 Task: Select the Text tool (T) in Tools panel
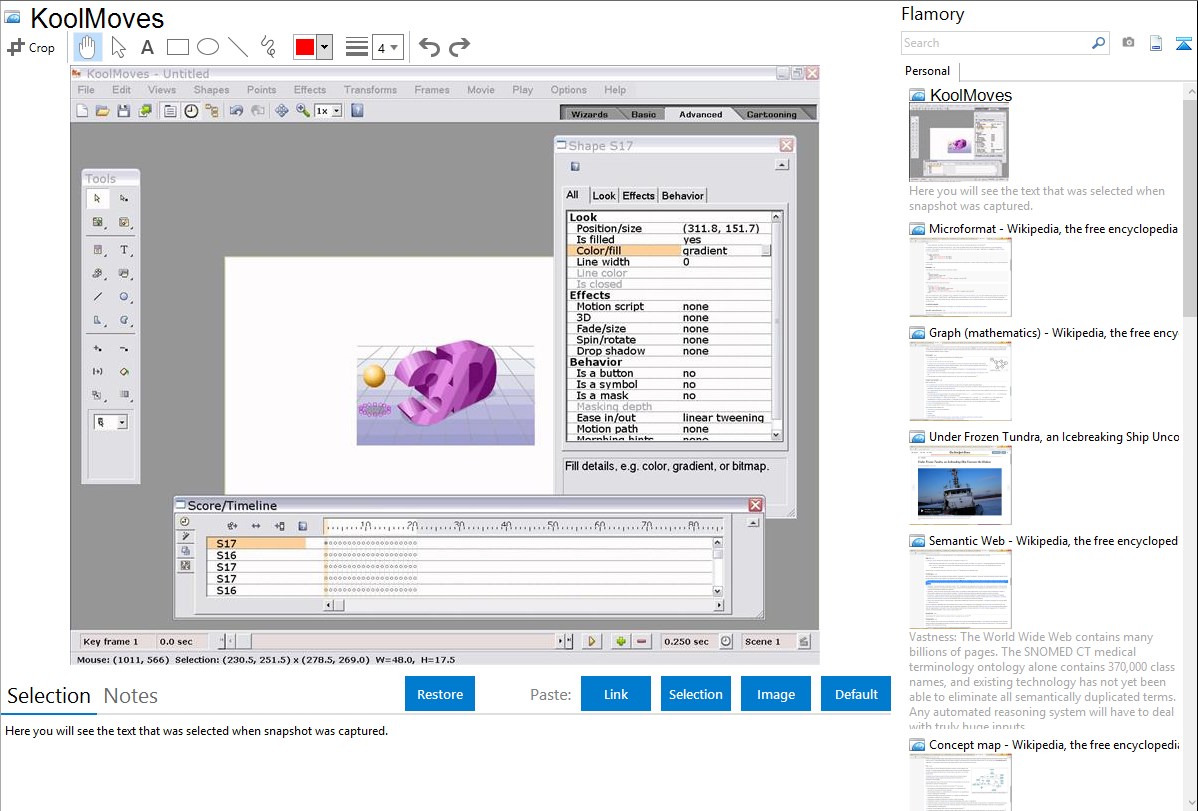[124, 250]
